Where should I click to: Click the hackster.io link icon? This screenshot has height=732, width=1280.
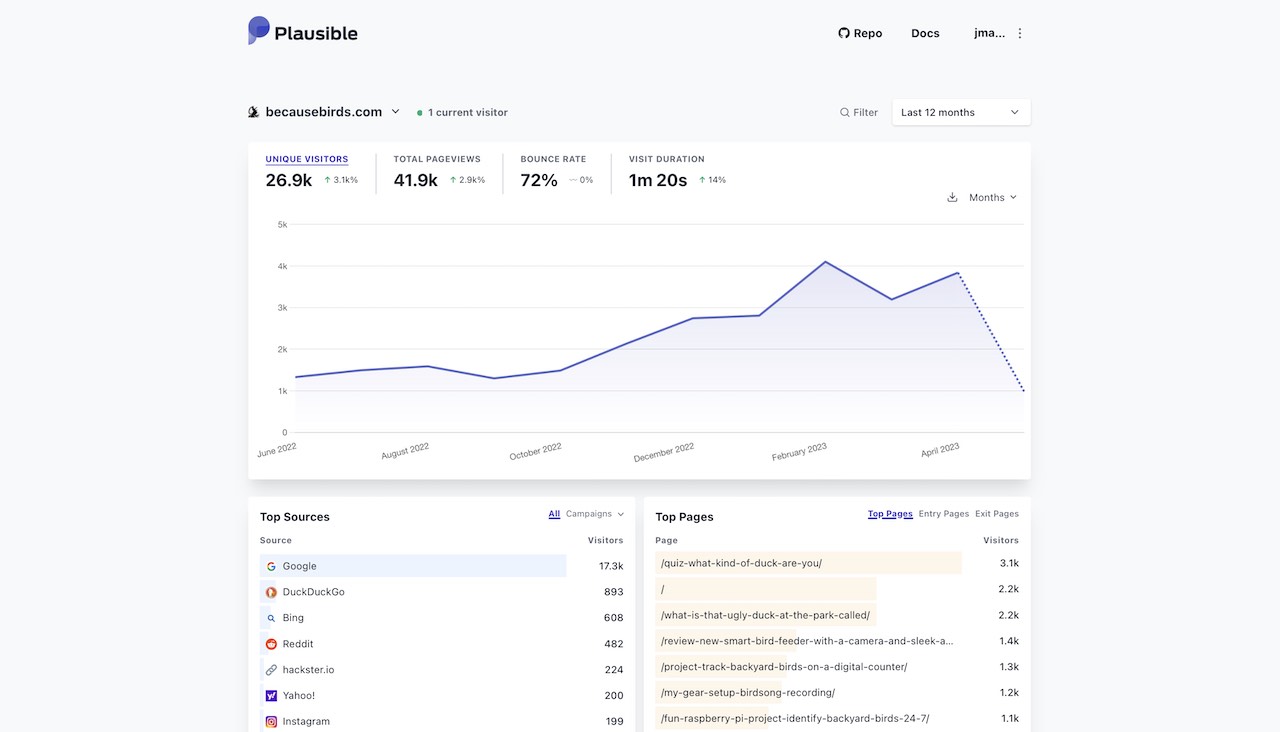(x=271, y=670)
